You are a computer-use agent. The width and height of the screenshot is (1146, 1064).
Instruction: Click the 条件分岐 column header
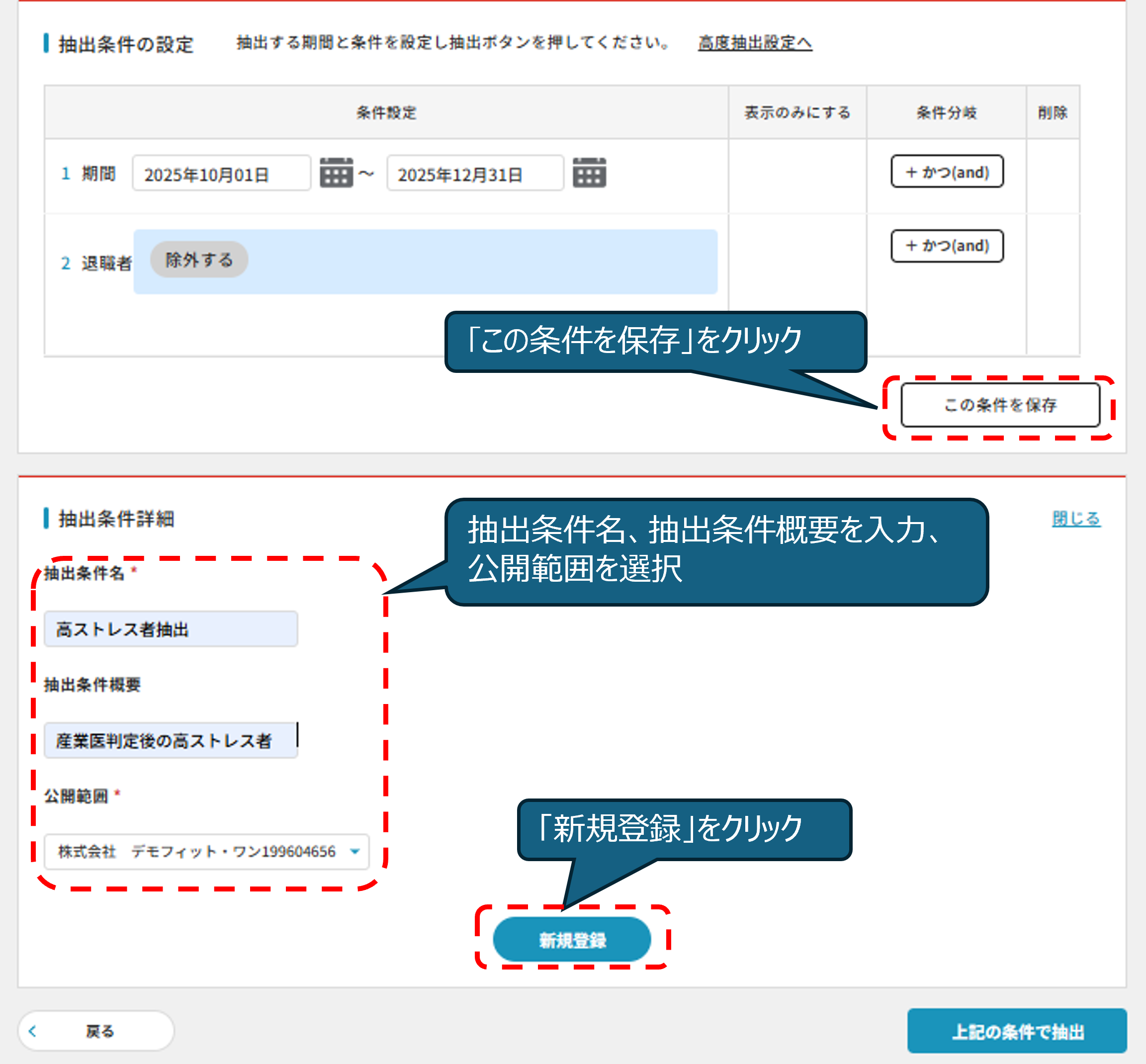(x=946, y=113)
